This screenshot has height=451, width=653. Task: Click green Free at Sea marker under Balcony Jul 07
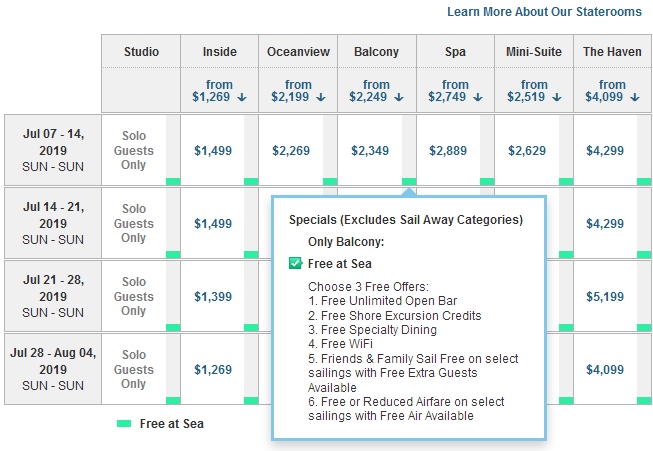(409, 181)
